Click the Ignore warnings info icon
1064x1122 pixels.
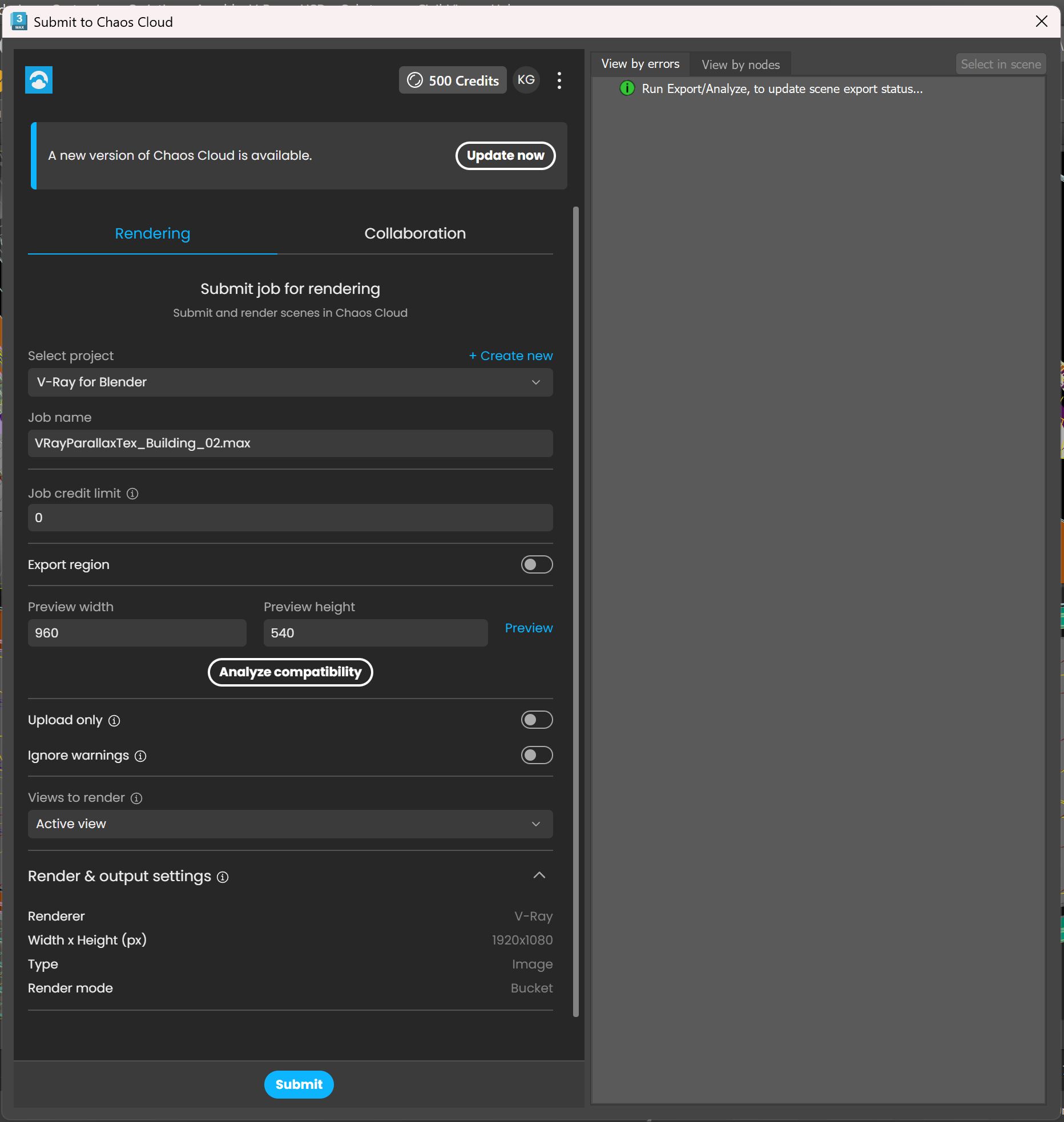tap(140, 756)
